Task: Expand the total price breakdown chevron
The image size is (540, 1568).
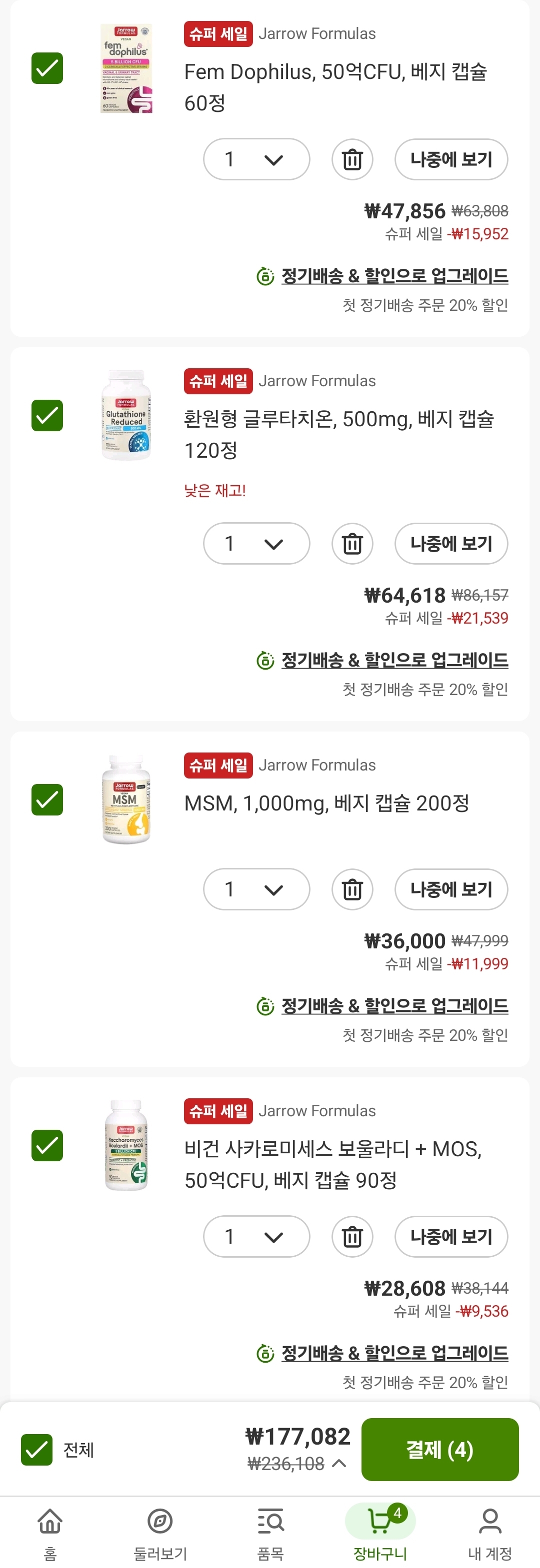Action: coord(339,1463)
